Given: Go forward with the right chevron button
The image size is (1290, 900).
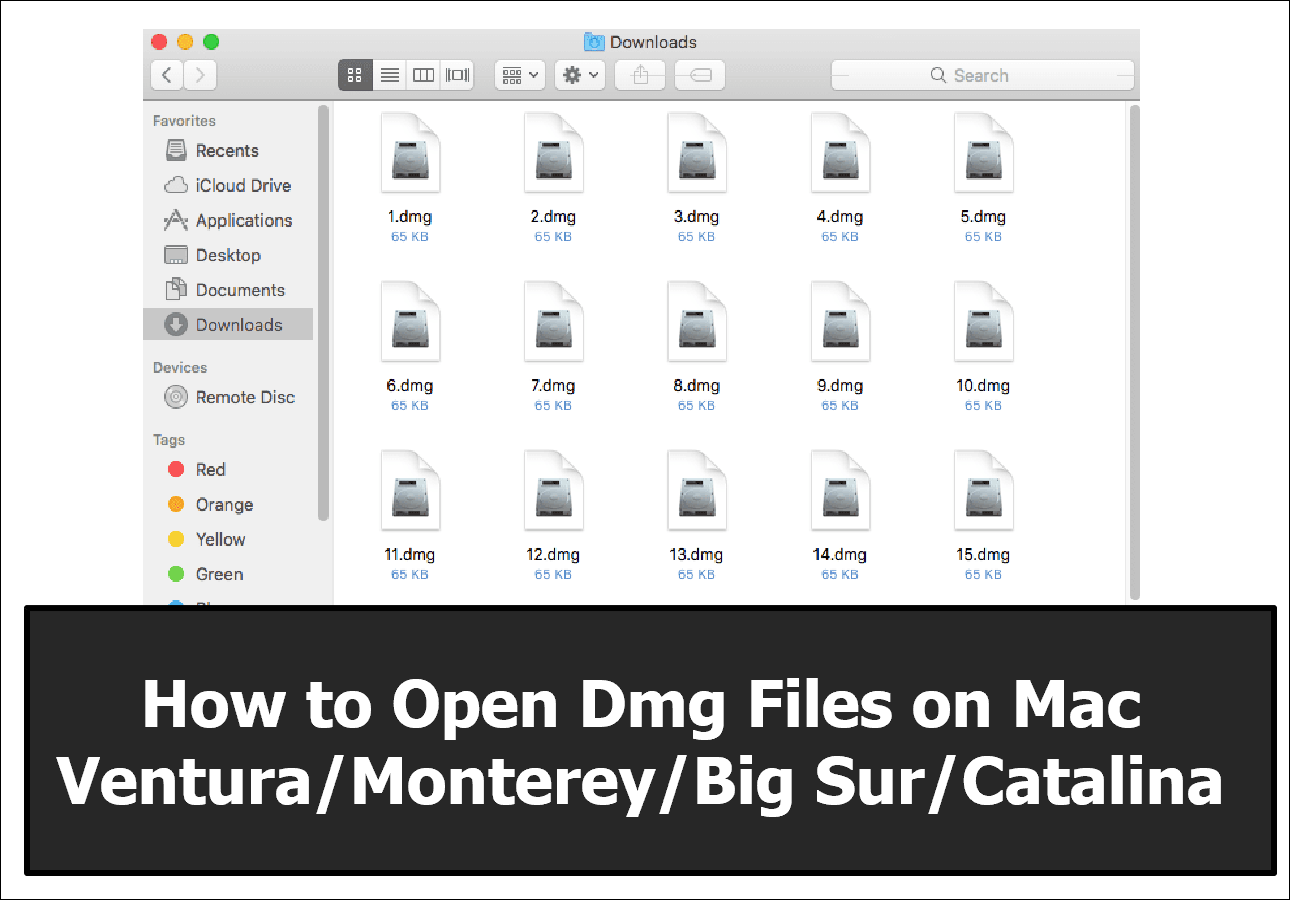Looking at the screenshot, I should [200, 75].
